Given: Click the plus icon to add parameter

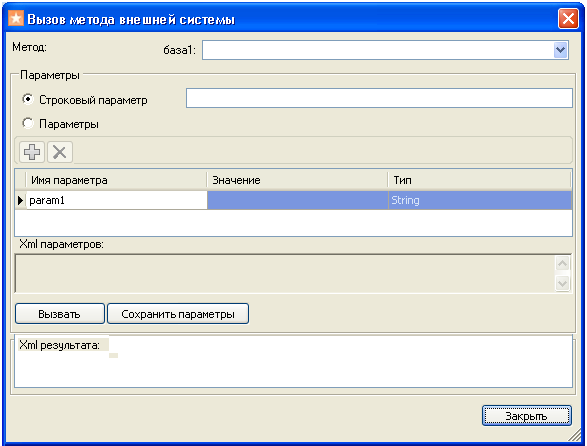Looking at the screenshot, I should pos(32,152).
